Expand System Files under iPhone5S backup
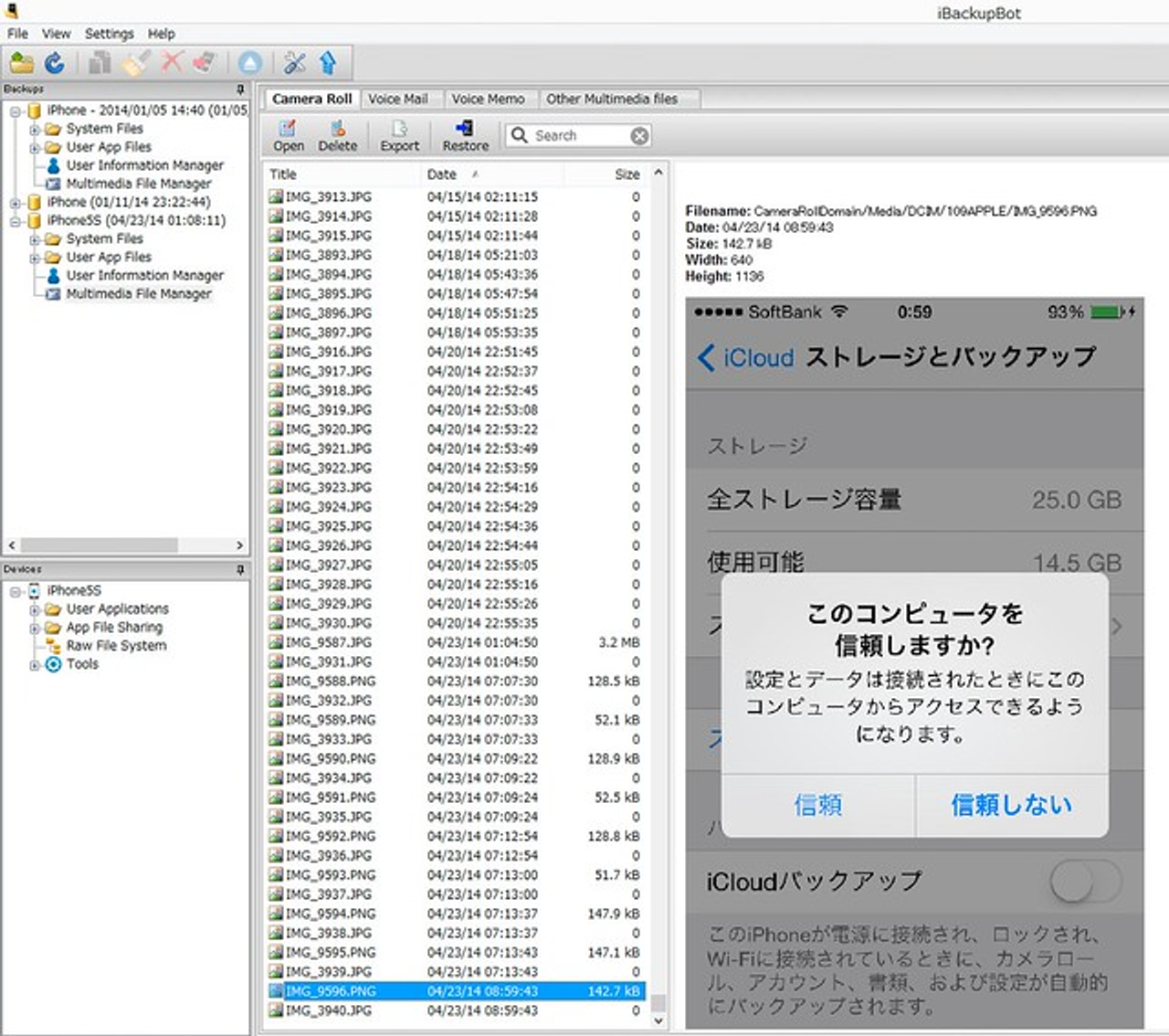1169x1036 pixels. pos(34,238)
